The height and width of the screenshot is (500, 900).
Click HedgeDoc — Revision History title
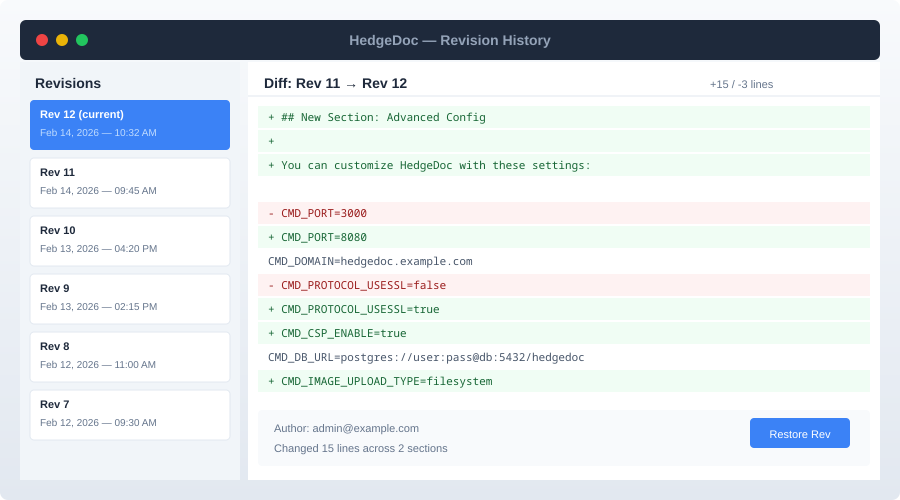449,40
